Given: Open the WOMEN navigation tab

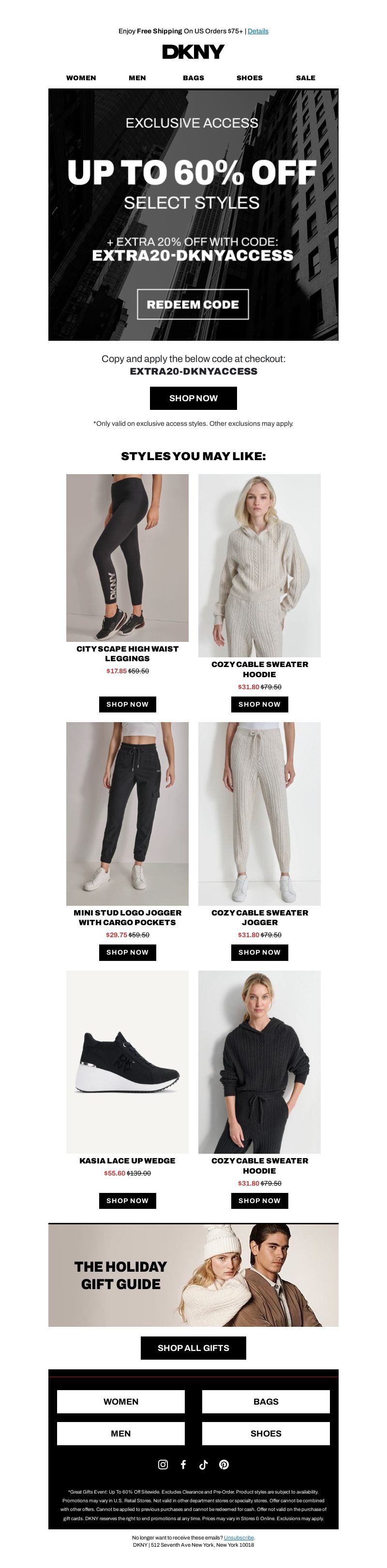Looking at the screenshot, I should (81, 78).
